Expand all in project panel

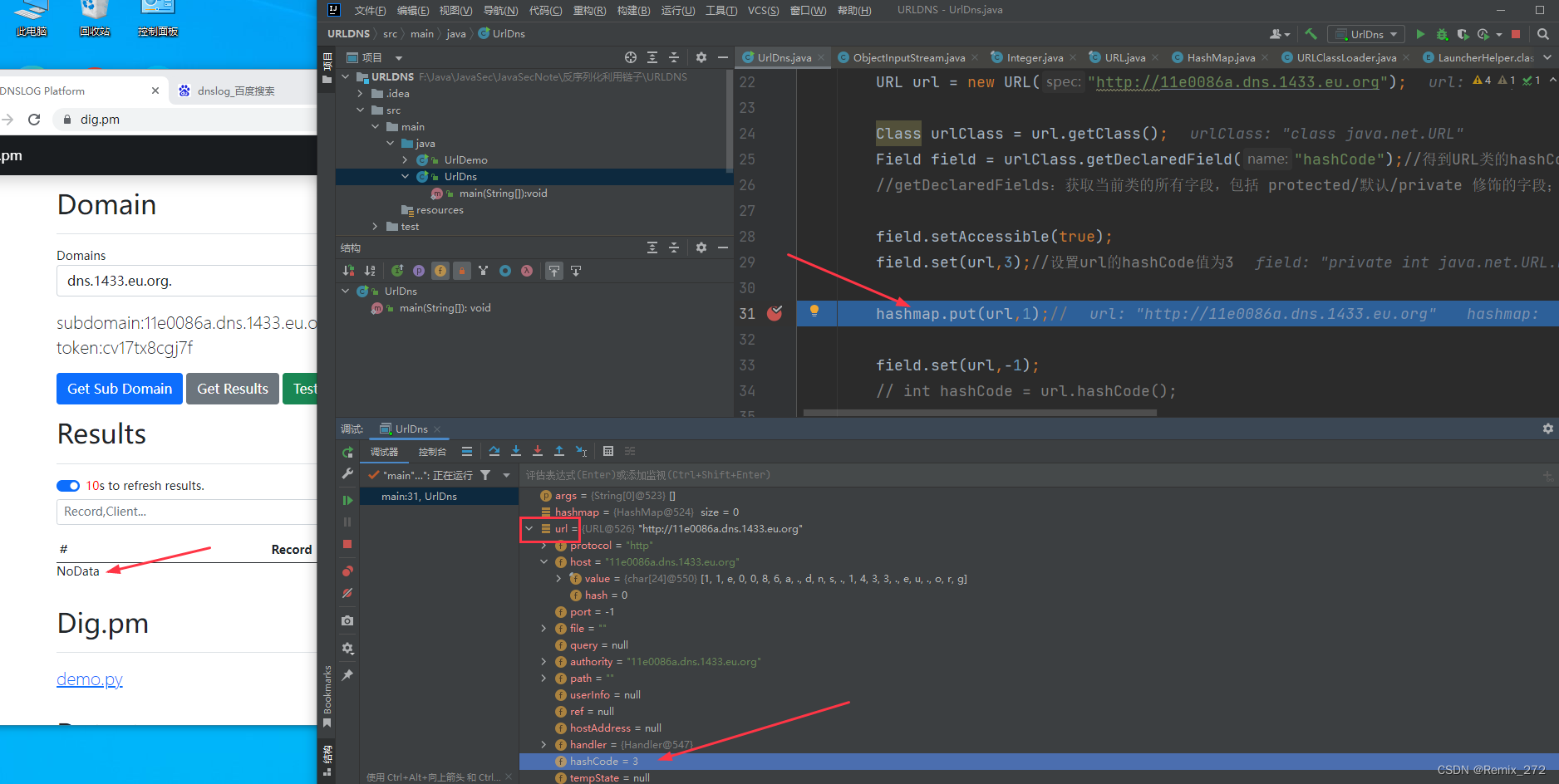point(652,57)
